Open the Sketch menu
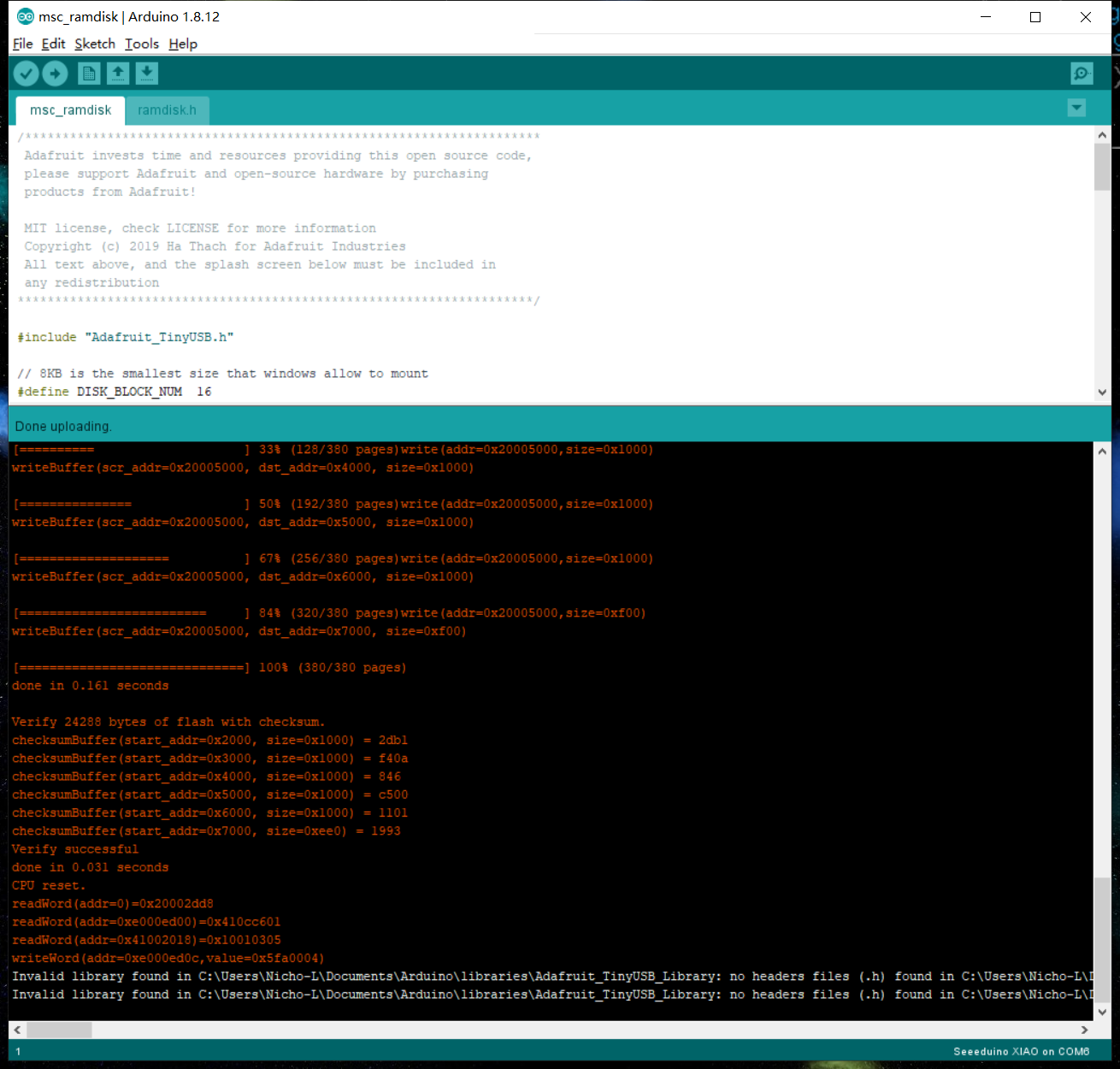The height and width of the screenshot is (1069, 1120). coord(95,44)
